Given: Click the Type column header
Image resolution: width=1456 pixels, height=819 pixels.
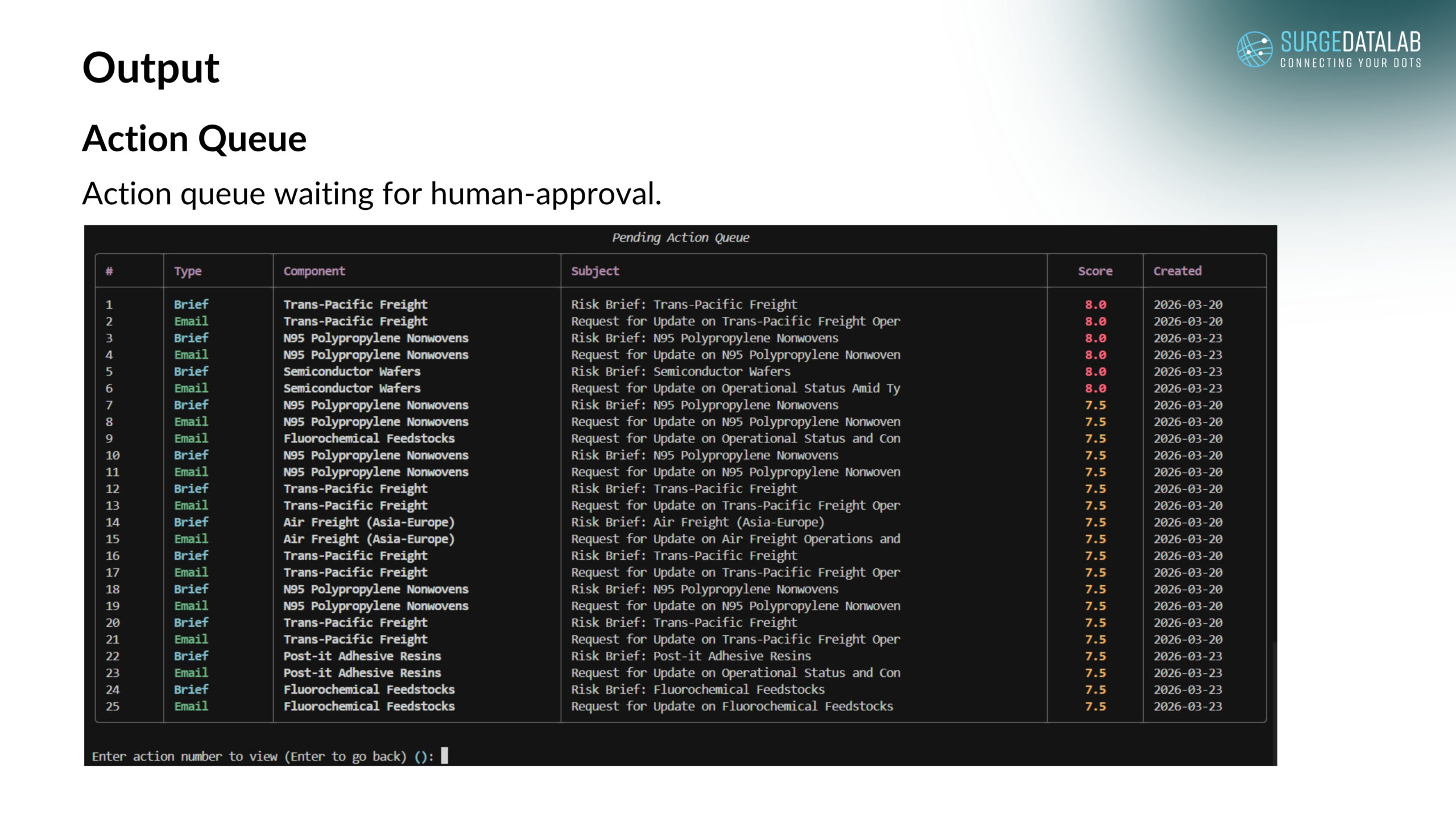Looking at the screenshot, I should point(188,271).
